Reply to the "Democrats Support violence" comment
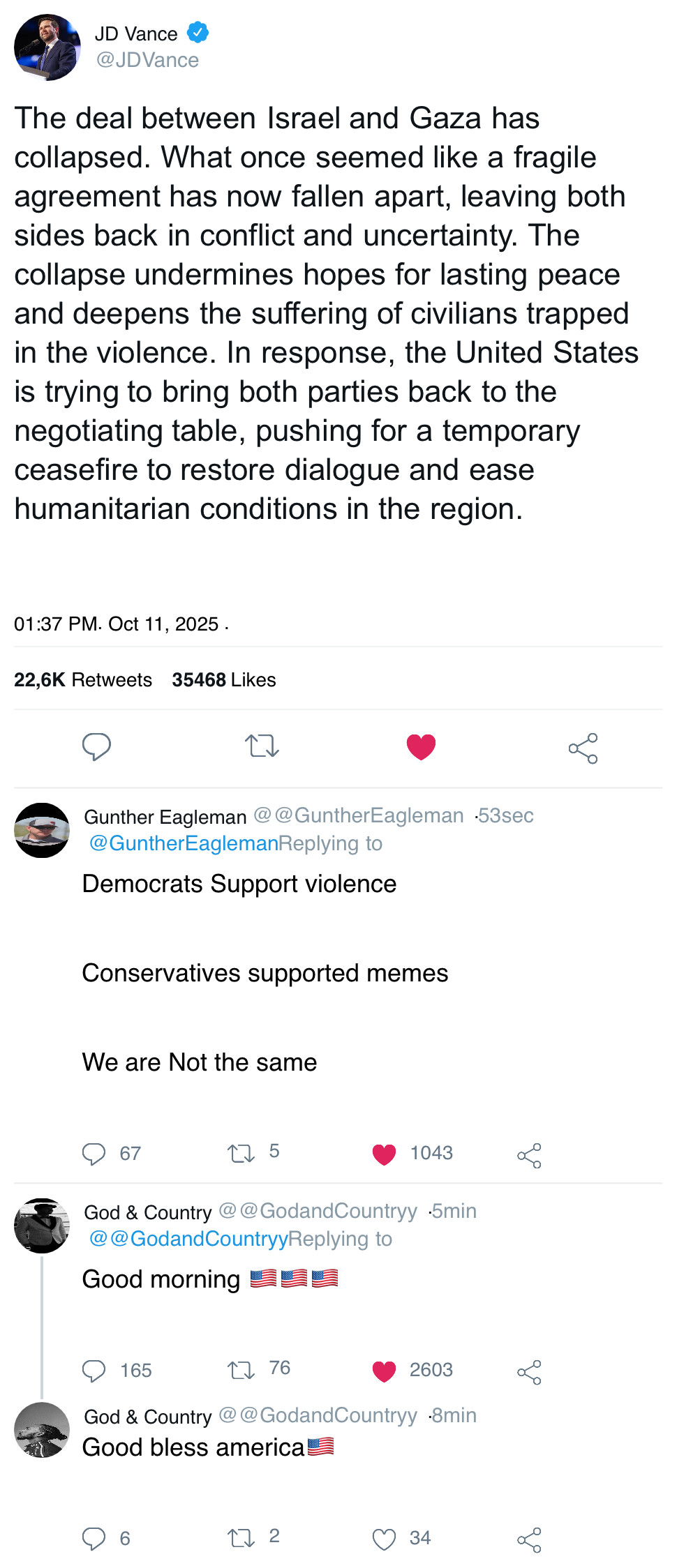This screenshot has width=677, height=1568. click(x=94, y=1154)
